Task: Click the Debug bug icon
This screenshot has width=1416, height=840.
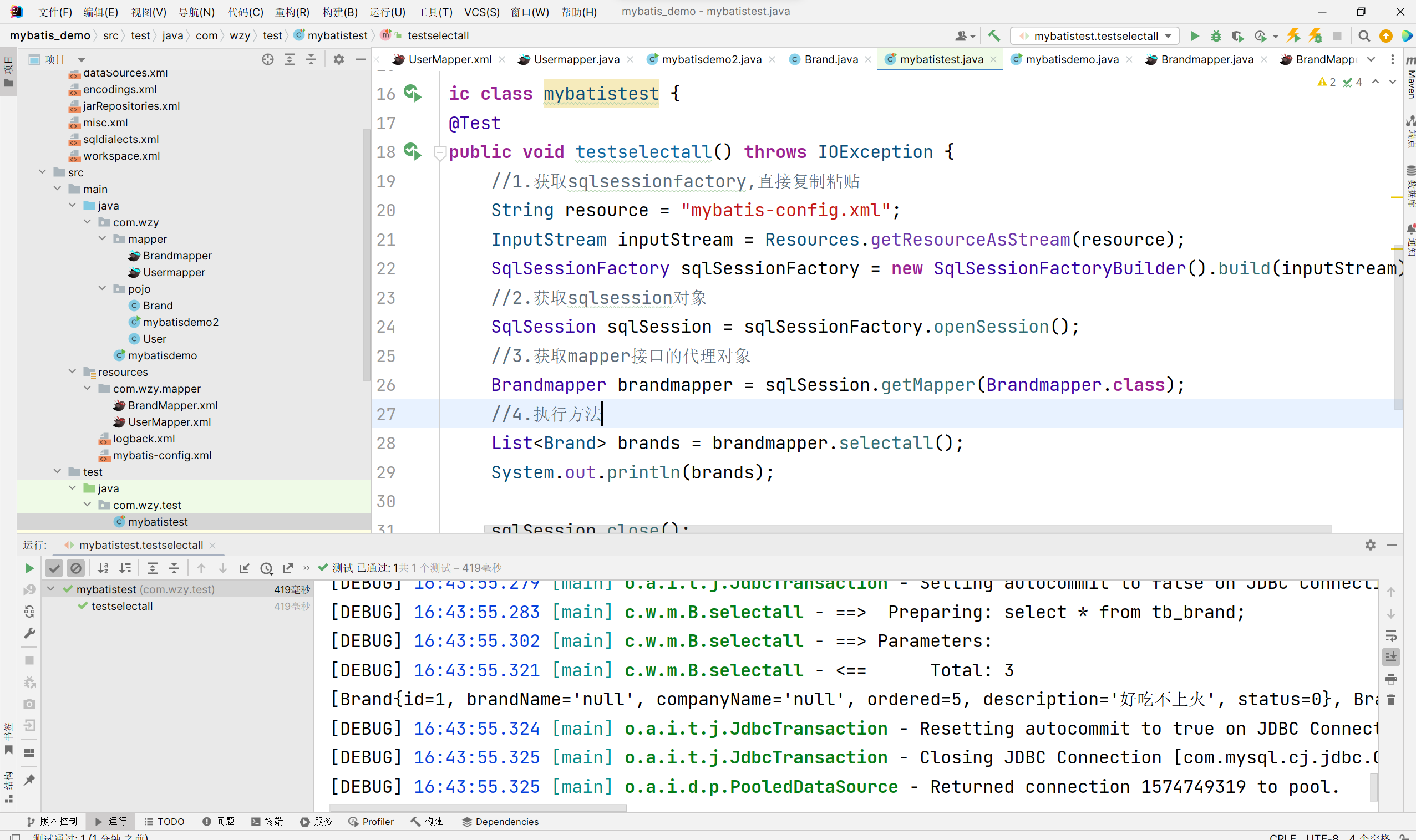Action: pyautogui.click(x=1216, y=36)
